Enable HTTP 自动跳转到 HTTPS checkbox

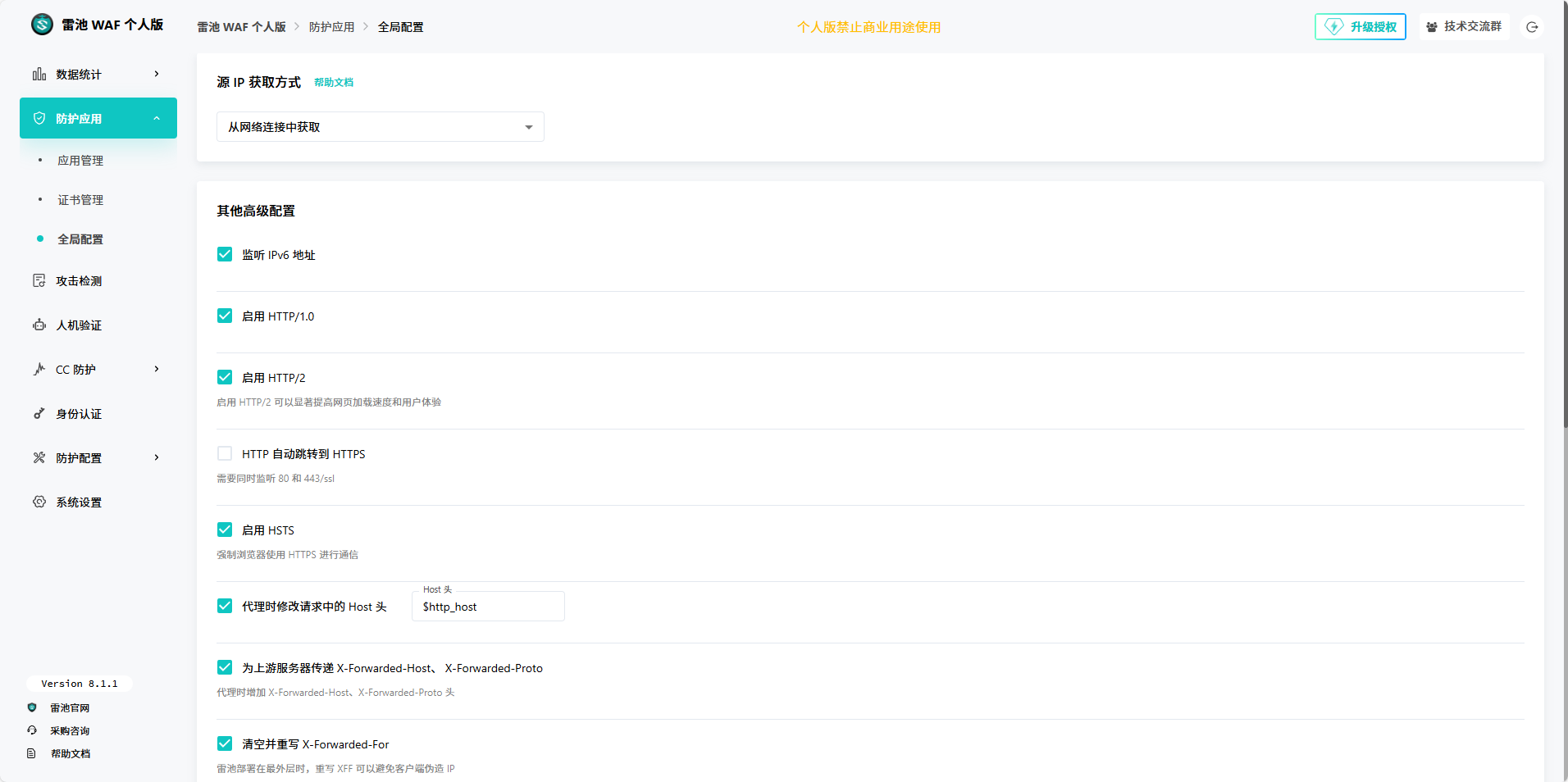(225, 453)
